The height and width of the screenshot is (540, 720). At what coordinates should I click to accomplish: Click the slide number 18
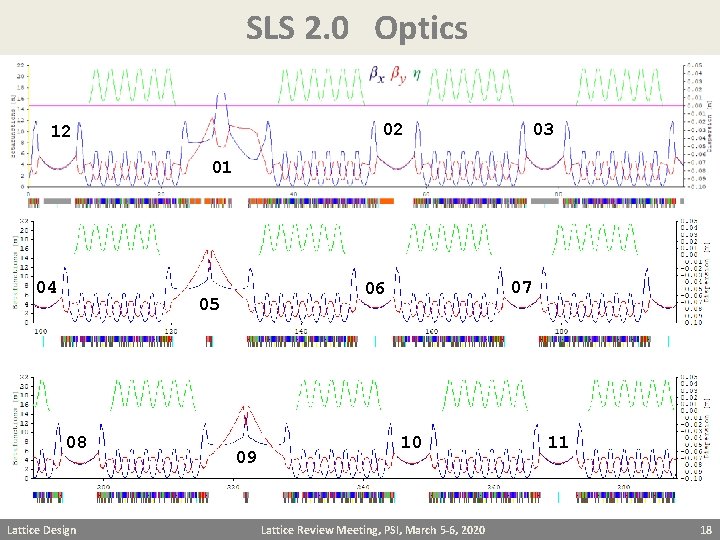click(x=706, y=530)
